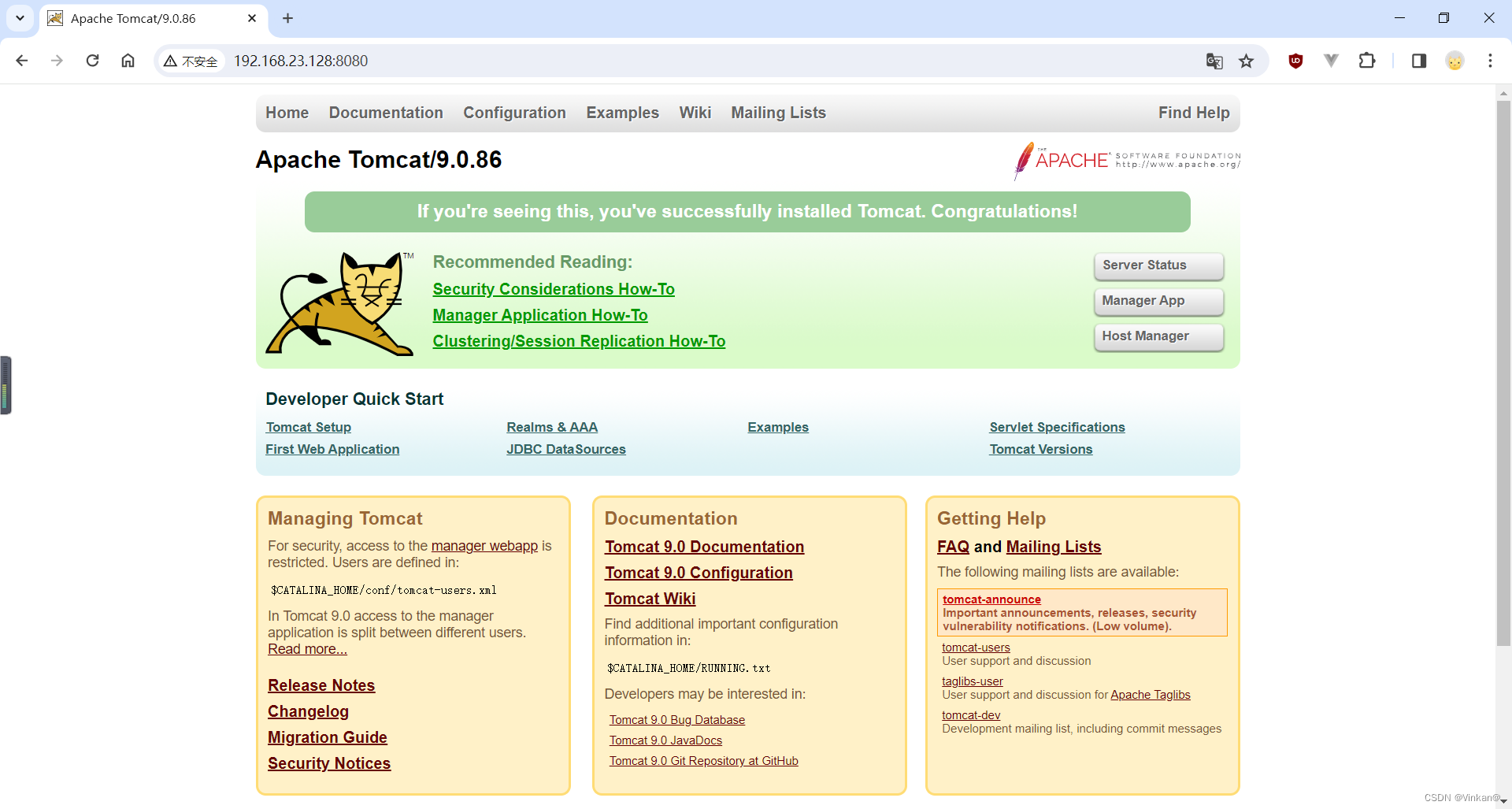Screen dimensions: 1512x809
Task: Click the Manager App button
Action: click(x=1158, y=301)
